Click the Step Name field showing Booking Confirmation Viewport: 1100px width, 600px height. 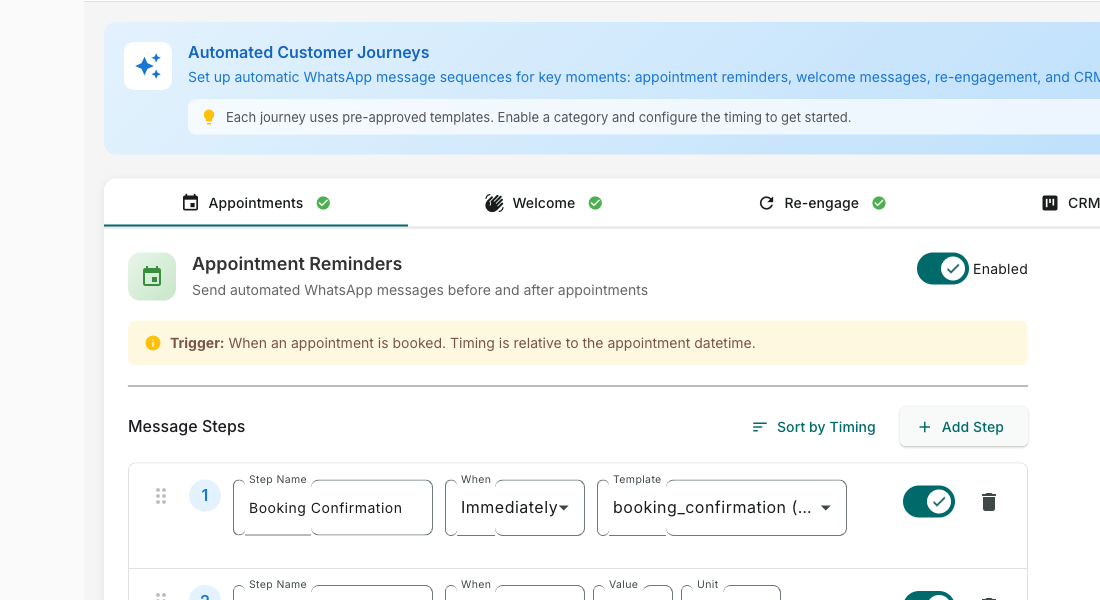pyautogui.click(x=332, y=507)
